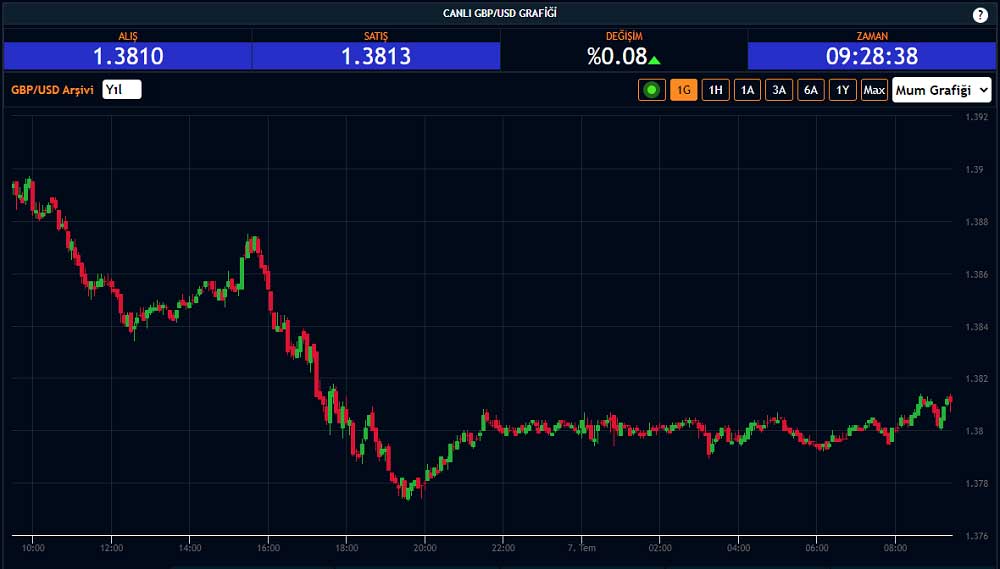Click the ZAMAN time 09:28:38
The width and height of the screenshot is (1000, 569).
coord(872,56)
